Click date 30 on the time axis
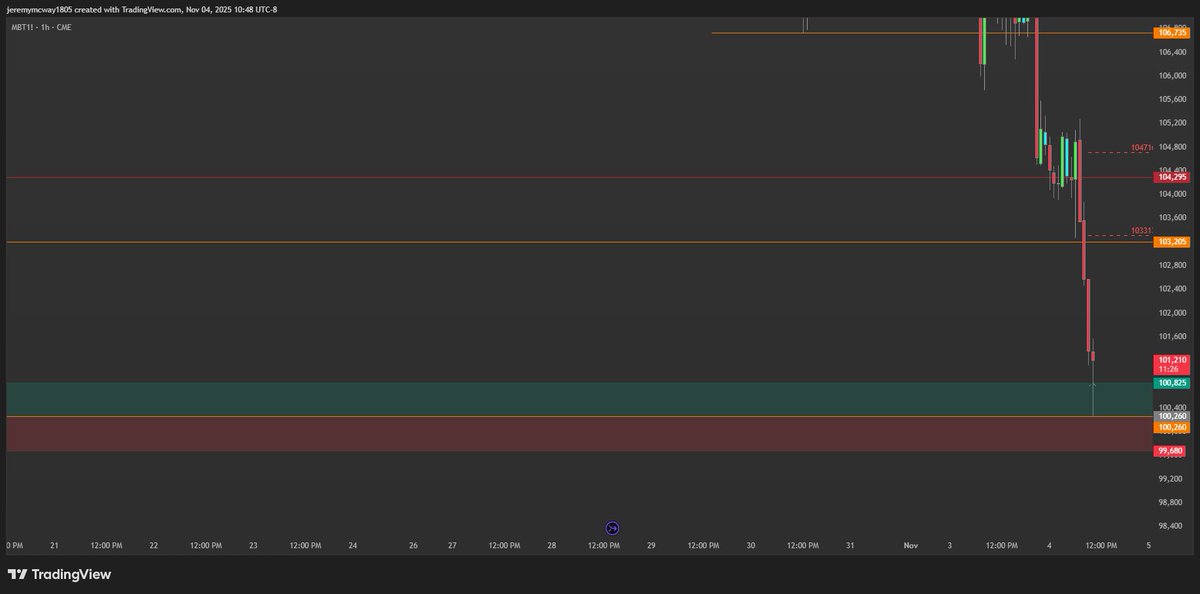The width and height of the screenshot is (1200, 594). tap(751, 546)
